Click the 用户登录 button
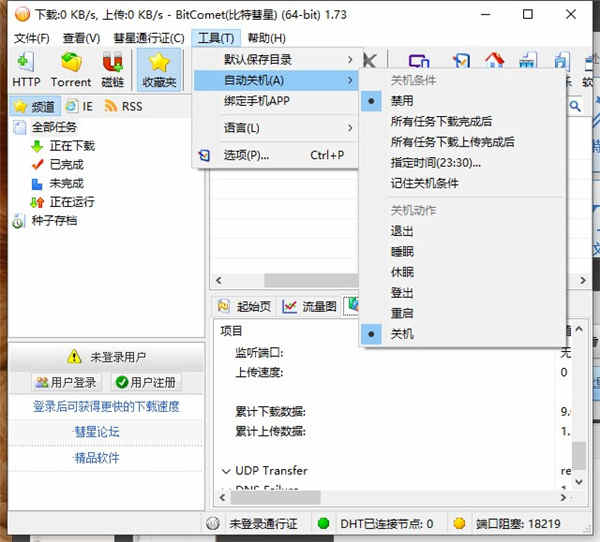The width and height of the screenshot is (600, 542). [66, 382]
